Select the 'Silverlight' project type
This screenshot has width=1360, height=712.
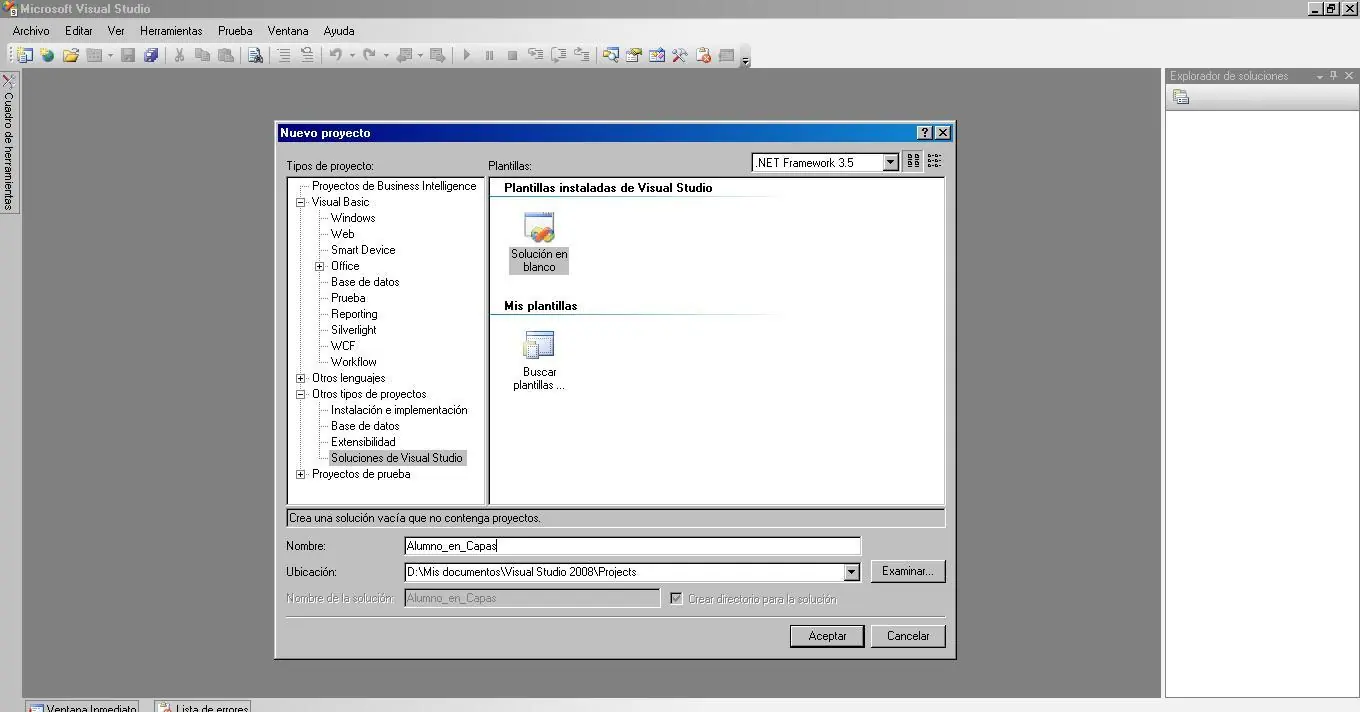tap(354, 330)
